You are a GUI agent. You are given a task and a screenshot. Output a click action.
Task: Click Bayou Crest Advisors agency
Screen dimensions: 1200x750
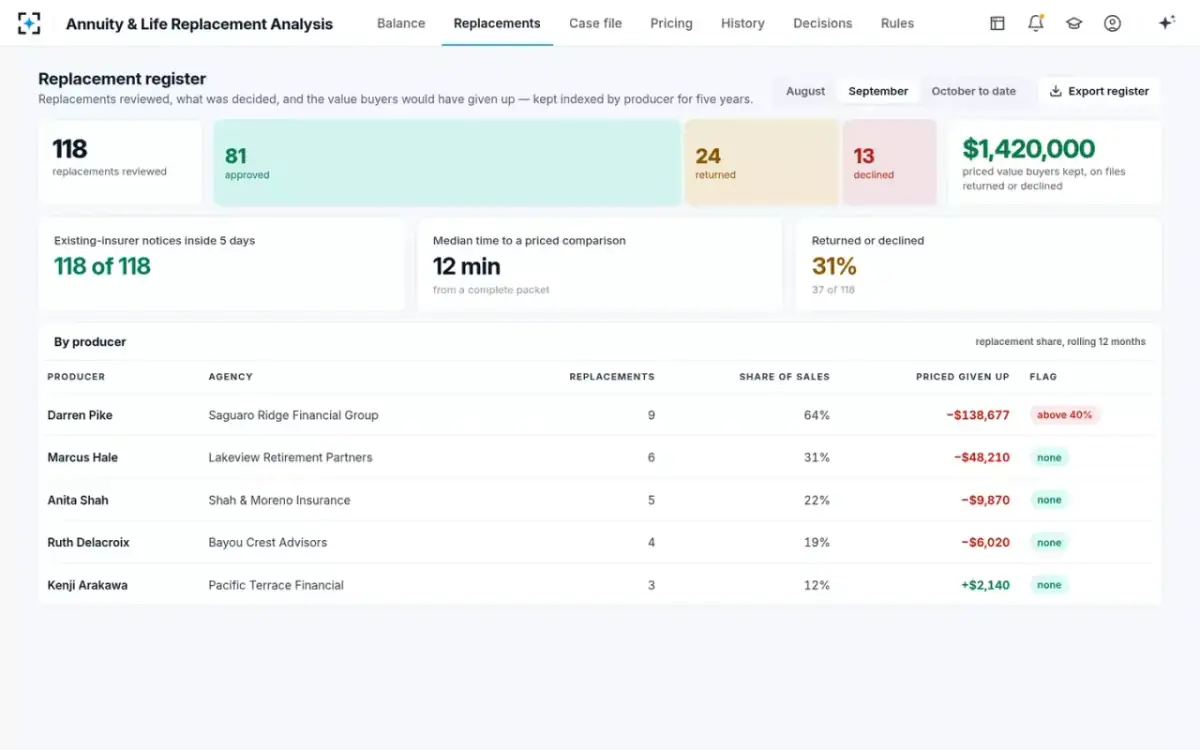pyautogui.click(x=267, y=542)
